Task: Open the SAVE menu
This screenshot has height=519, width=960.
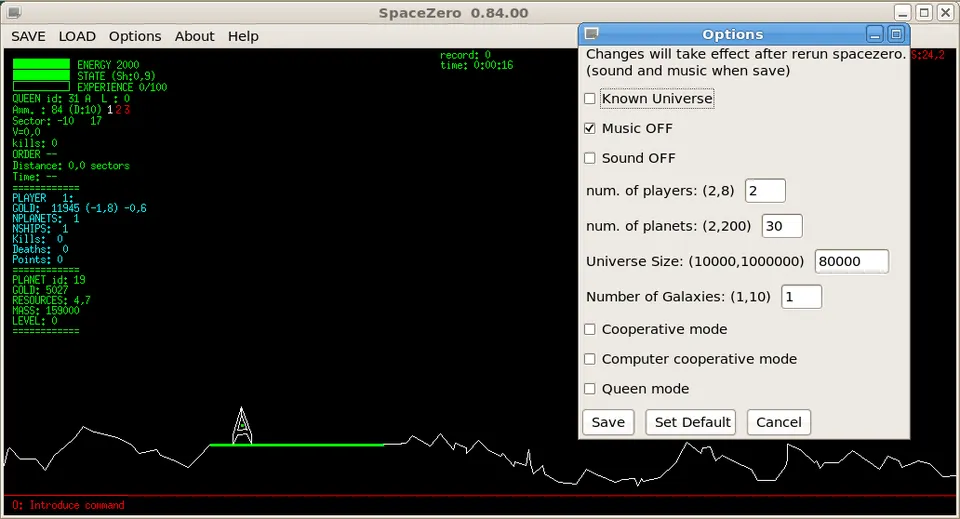Action: point(28,36)
